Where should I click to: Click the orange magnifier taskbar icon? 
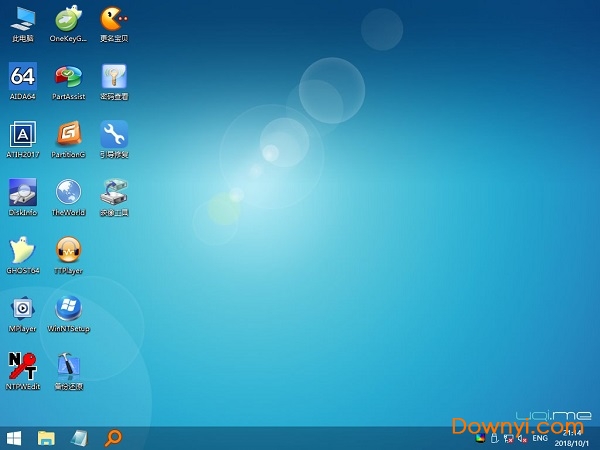pos(114,438)
